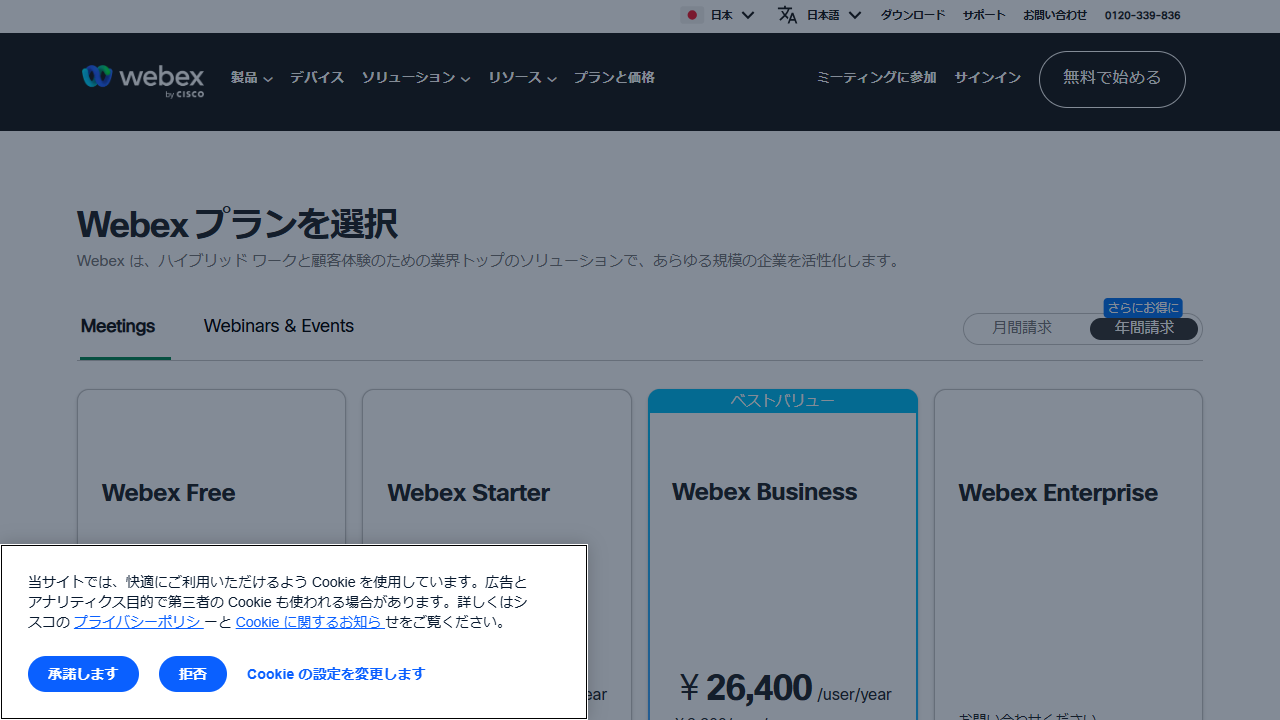The height and width of the screenshot is (720, 1280).
Task: Click the ¥26,400 price text
Action: (745, 688)
